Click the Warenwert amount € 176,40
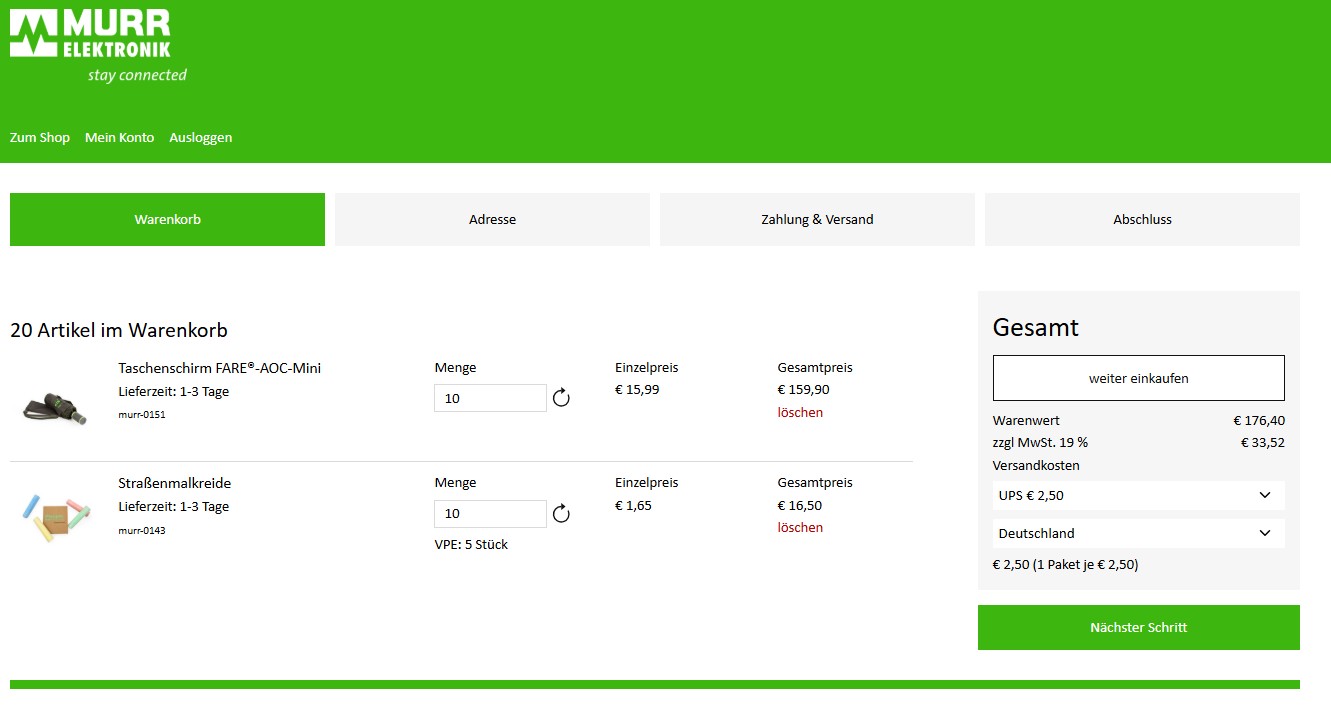Viewport: 1331px width, 719px height. [x=1259, y=421]
